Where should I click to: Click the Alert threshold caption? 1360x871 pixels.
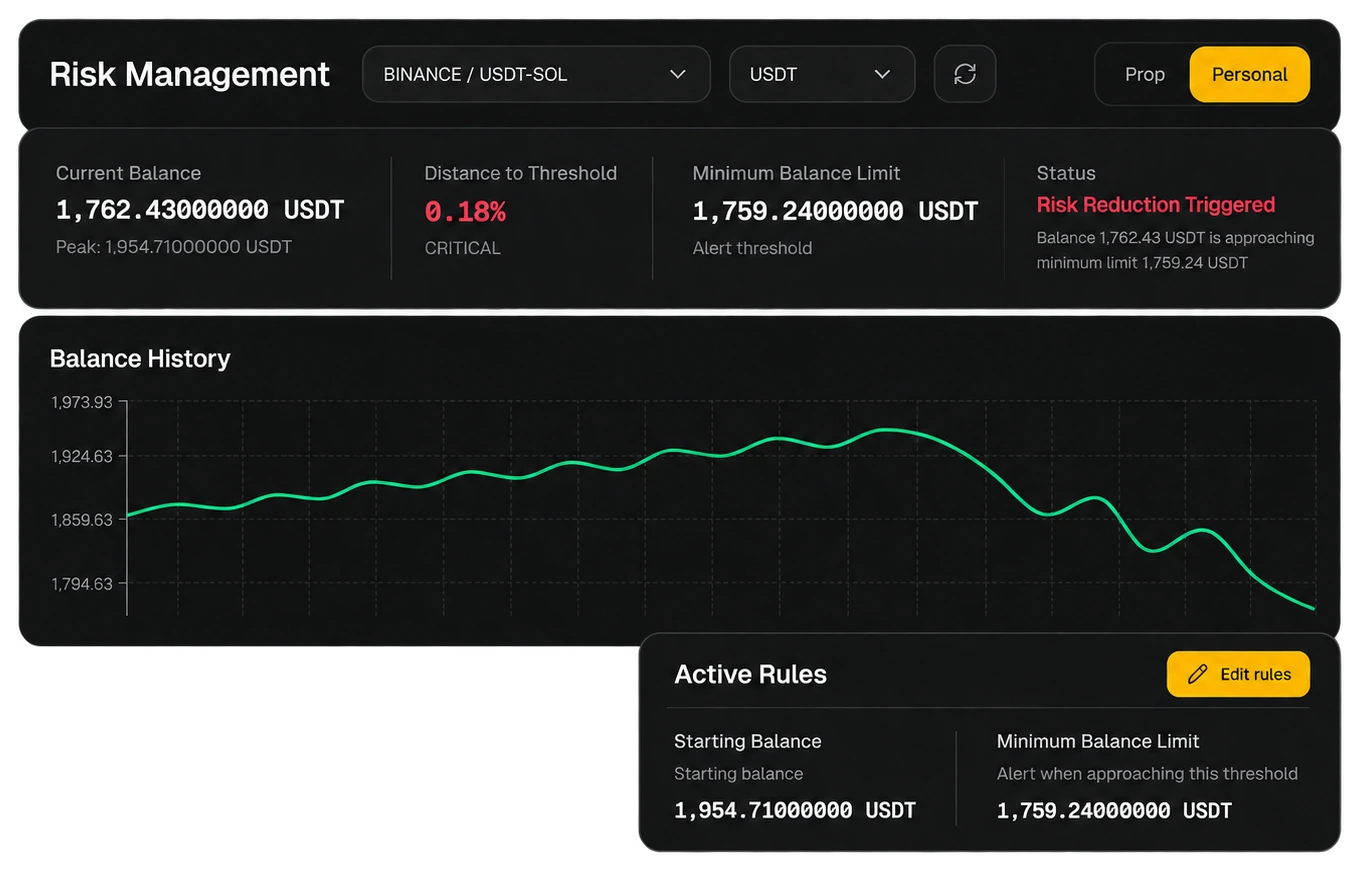pyautogui.click(x=752, y=248)
